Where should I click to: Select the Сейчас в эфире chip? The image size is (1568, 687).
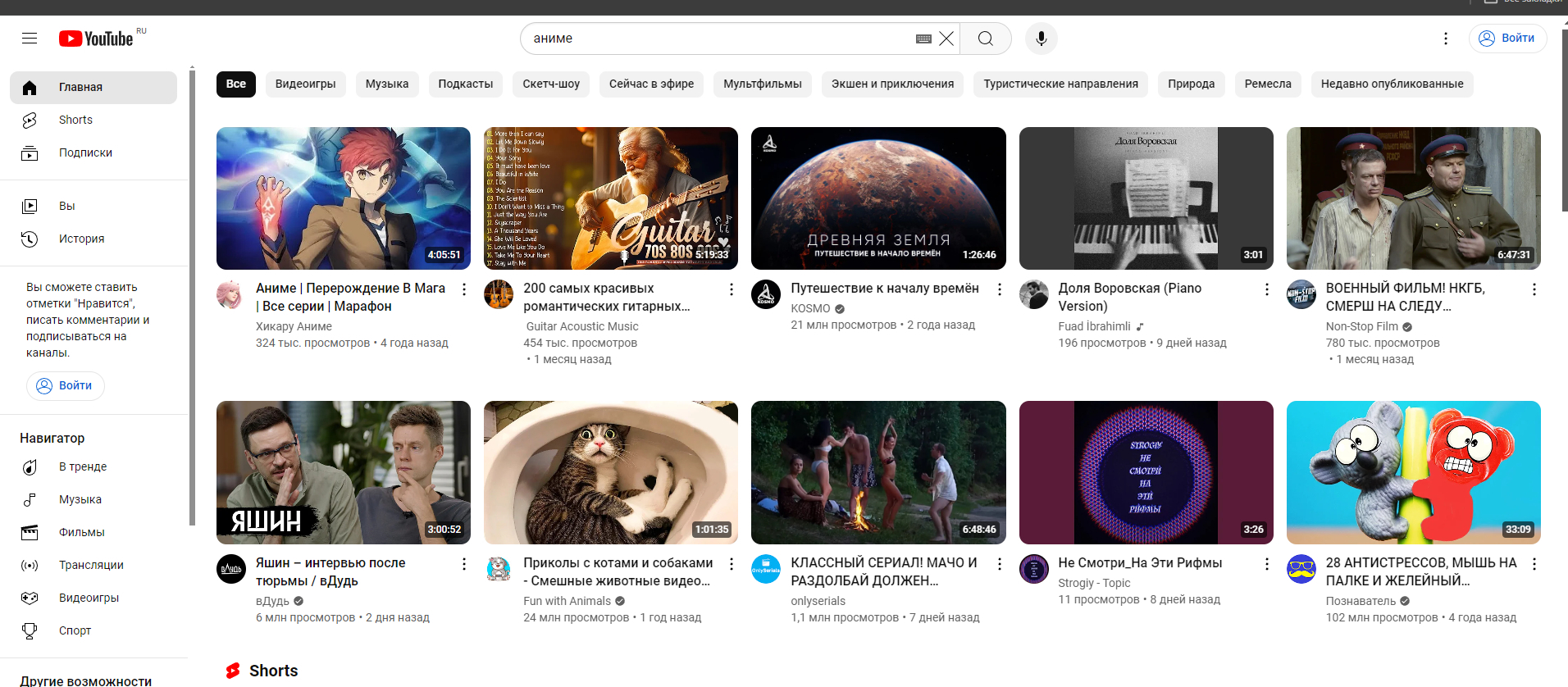[651, 84]
